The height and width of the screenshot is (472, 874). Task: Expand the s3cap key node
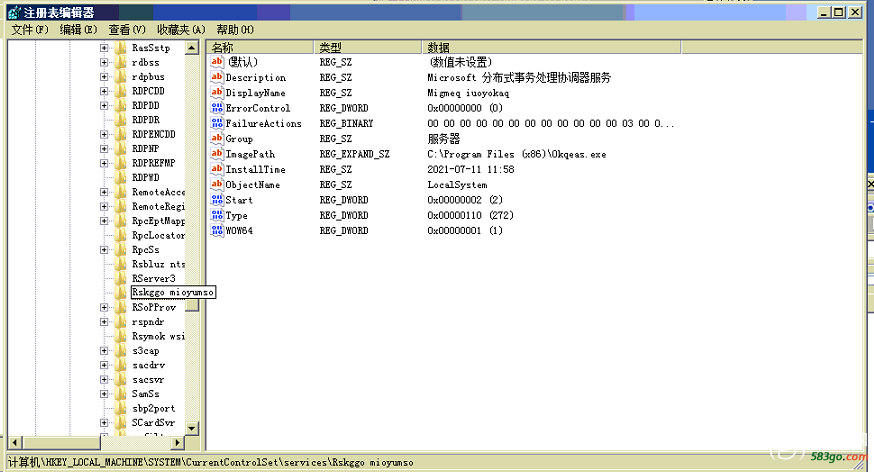pos(104,351)
